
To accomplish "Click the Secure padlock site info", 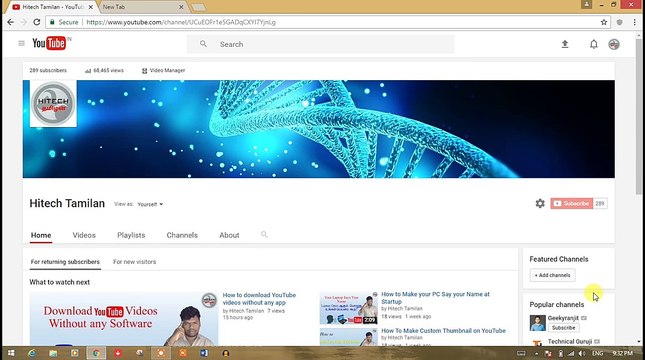I will pos(64,22).
